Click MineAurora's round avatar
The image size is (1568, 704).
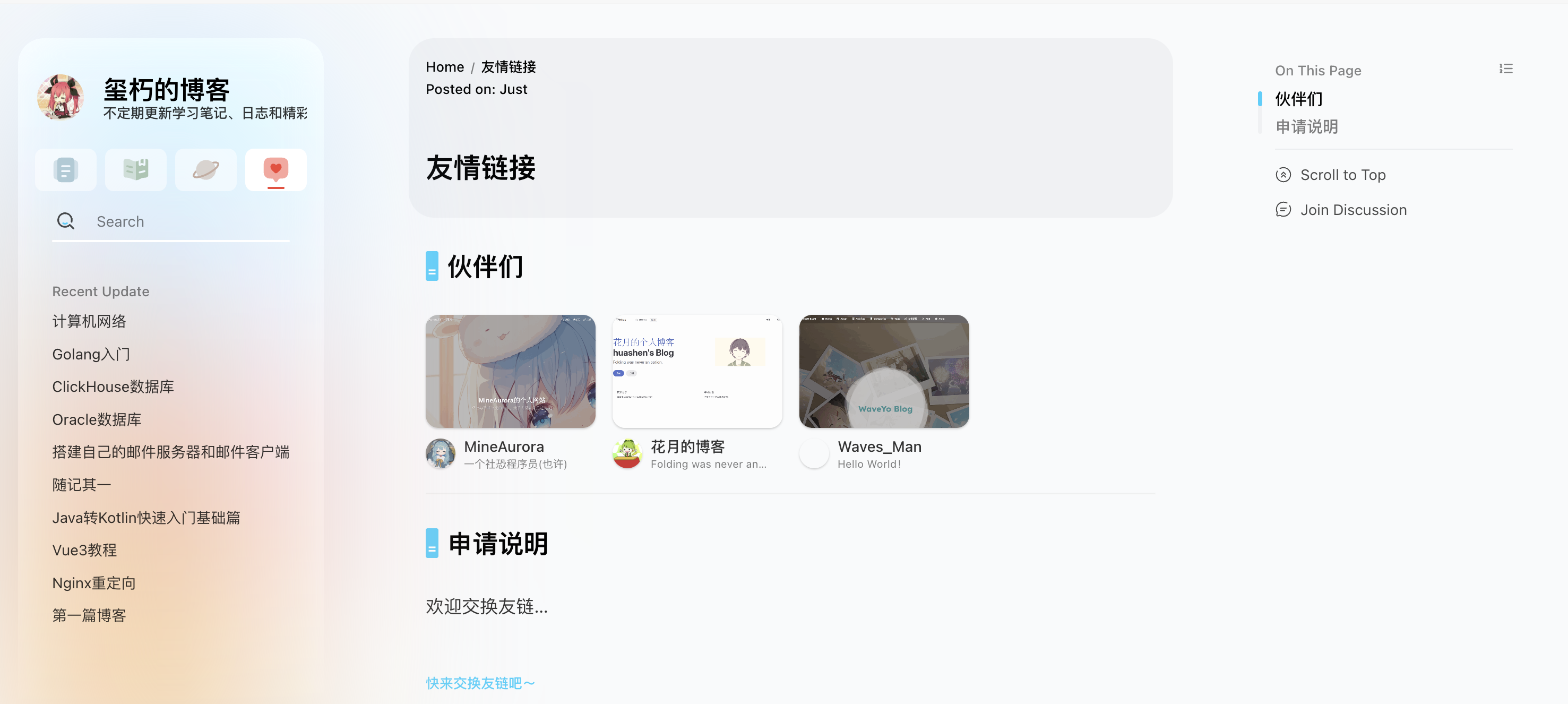(441, 454)
